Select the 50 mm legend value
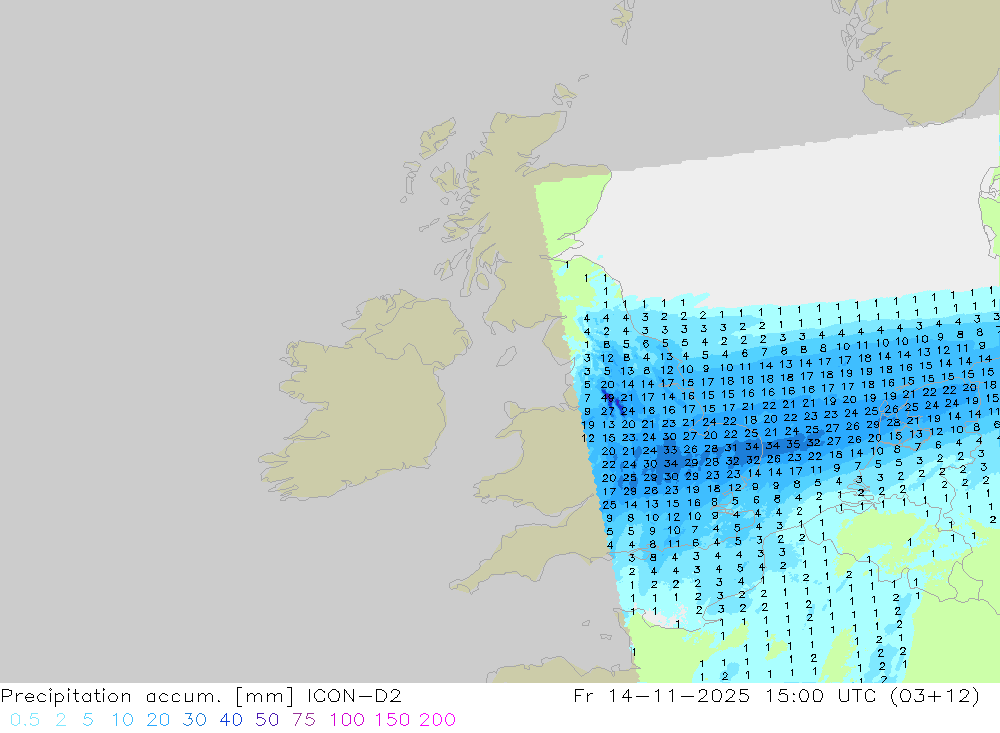This screenshot has width=1000, height=733. point(267,720)
